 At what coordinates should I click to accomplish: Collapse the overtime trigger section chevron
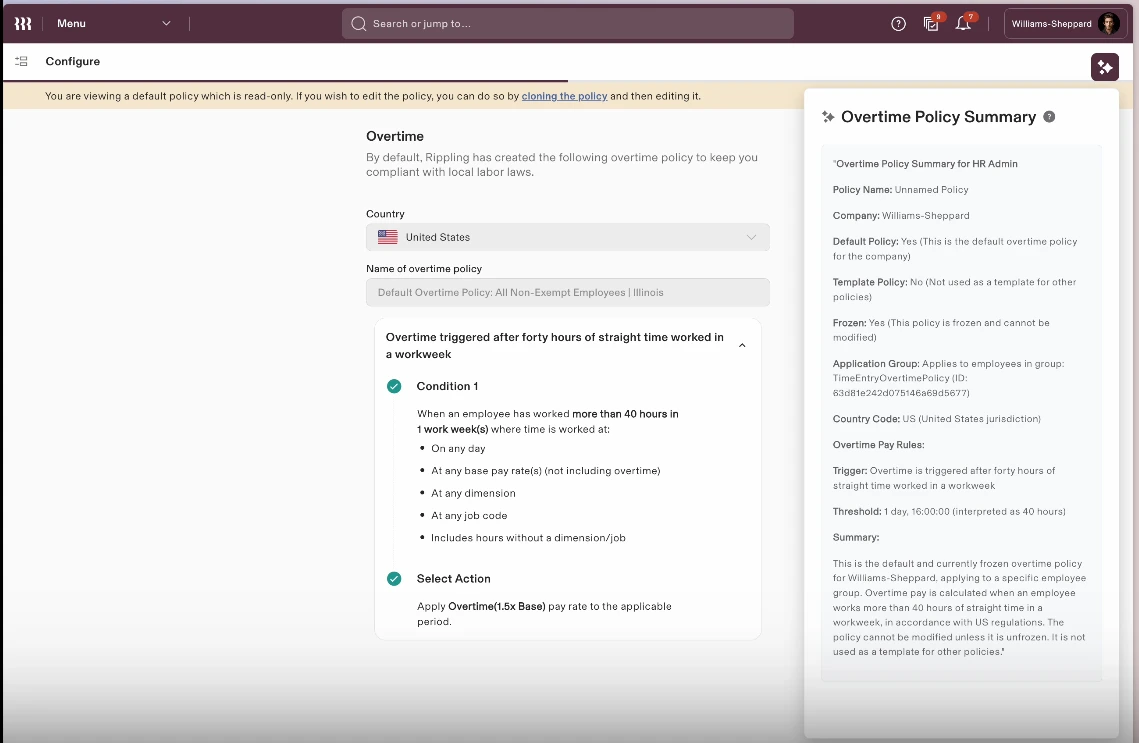742,346
